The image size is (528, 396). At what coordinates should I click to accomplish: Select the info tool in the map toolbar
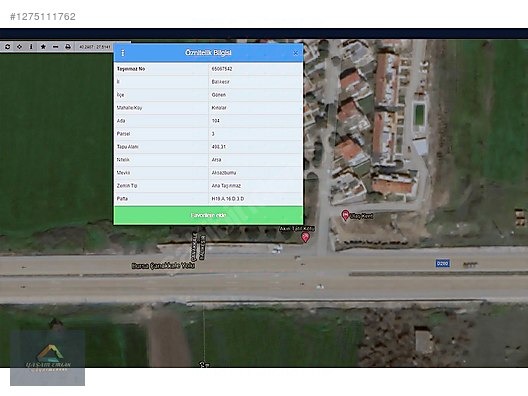coord(31,46)
